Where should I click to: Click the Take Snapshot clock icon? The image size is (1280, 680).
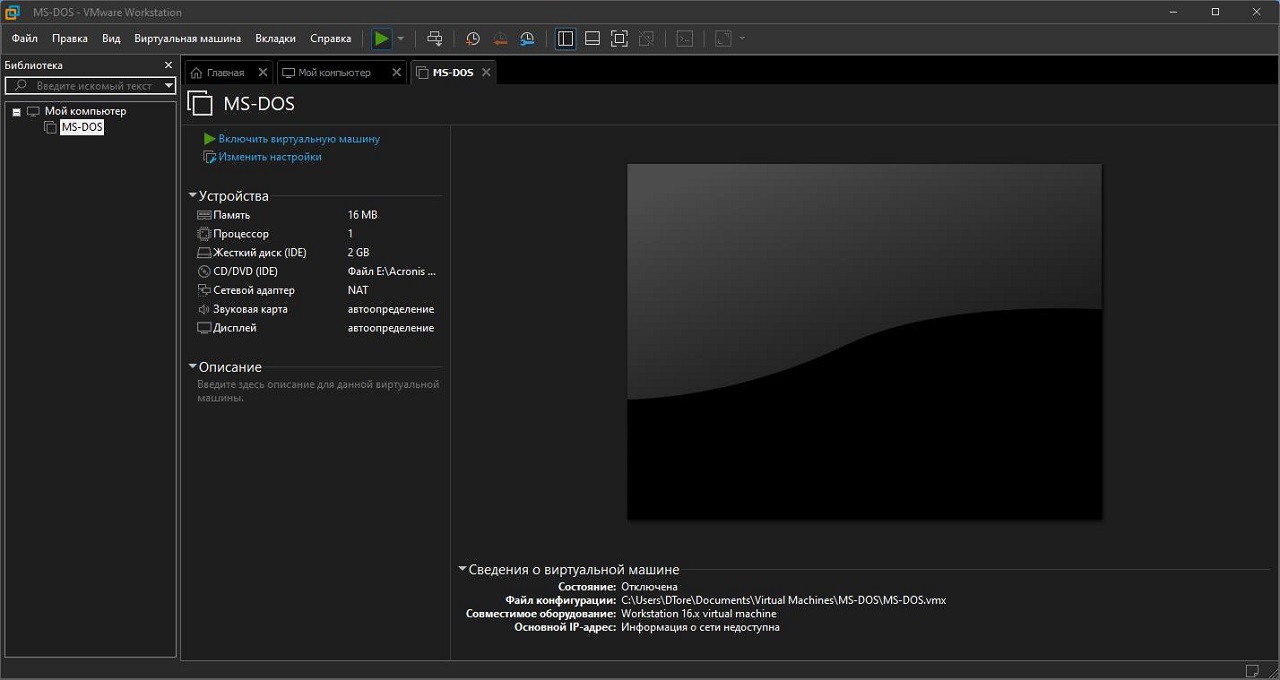point(473,39)
